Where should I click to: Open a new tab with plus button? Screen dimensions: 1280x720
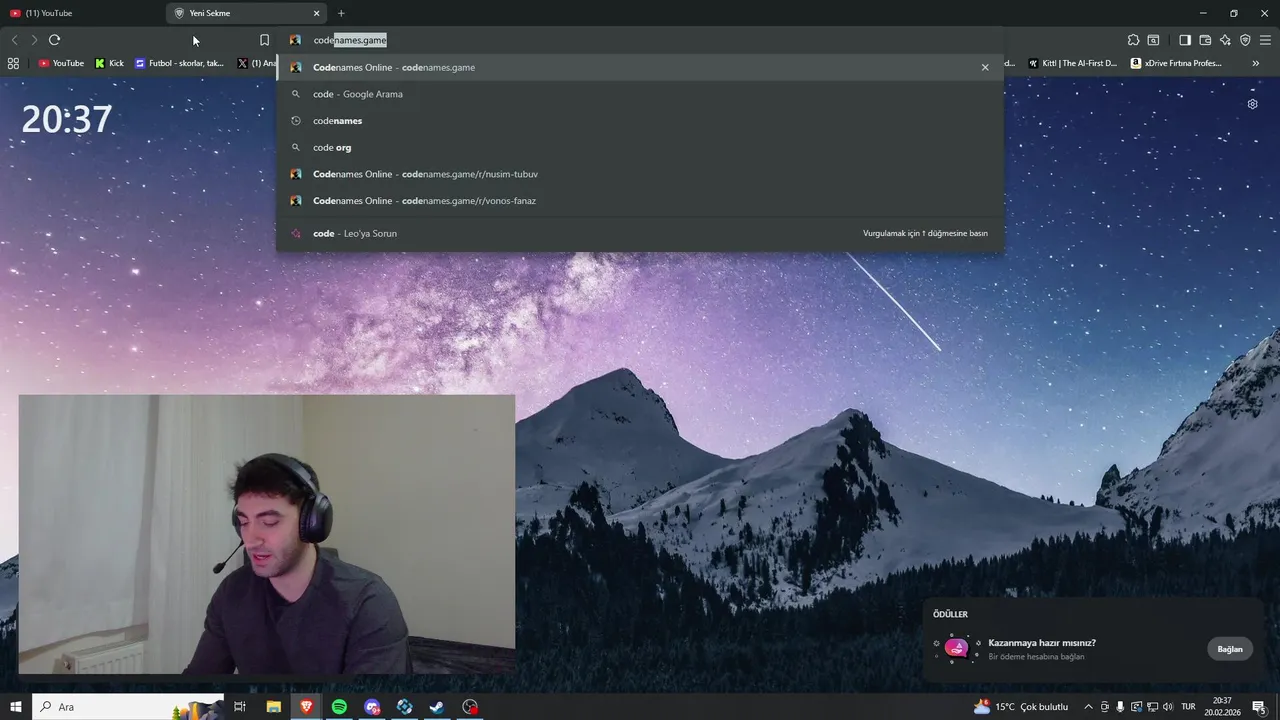[x=341, y=13]
